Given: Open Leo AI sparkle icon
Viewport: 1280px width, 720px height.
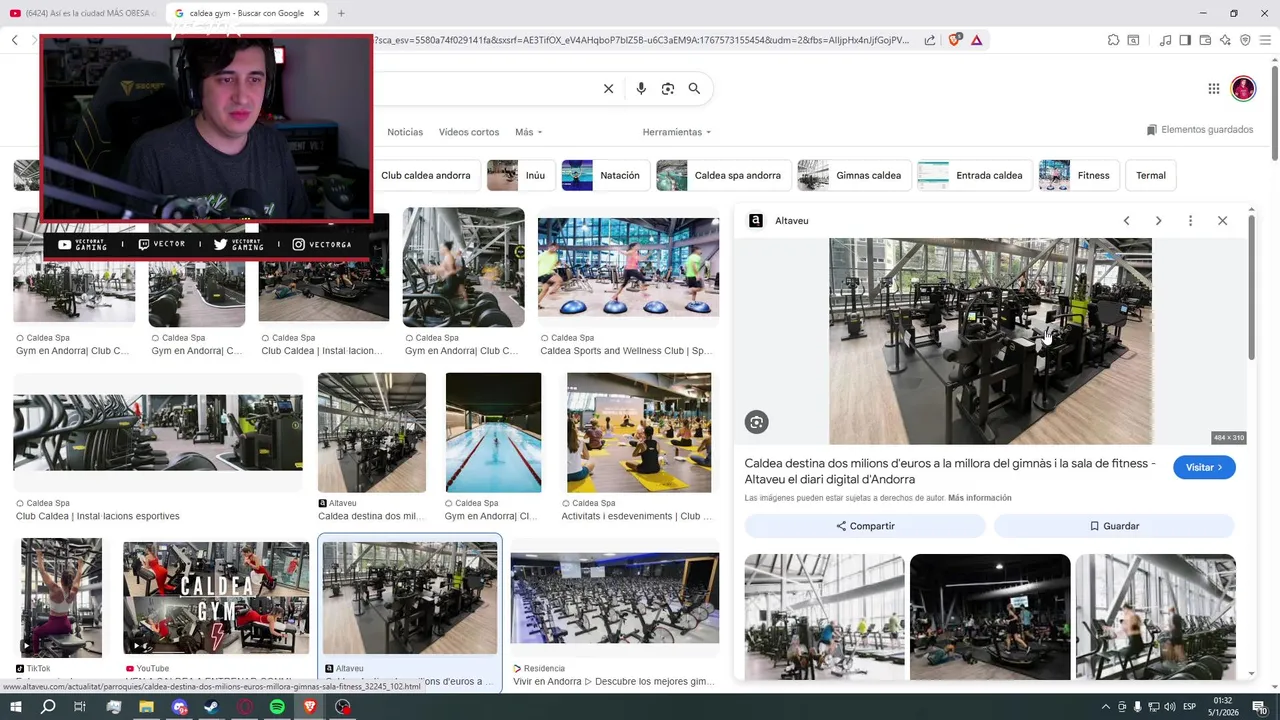Looking at the screenshot, I should [1225, 40].
